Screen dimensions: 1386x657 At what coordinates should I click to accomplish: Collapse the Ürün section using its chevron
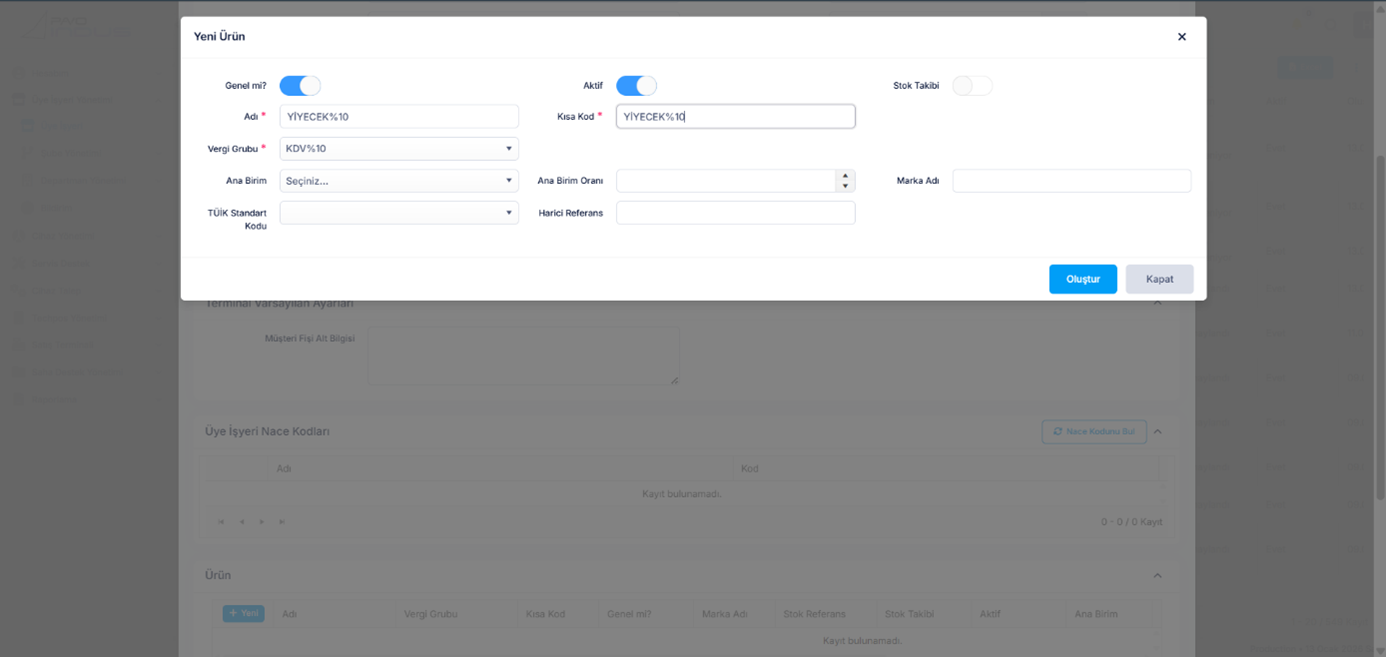point(1158,576)
